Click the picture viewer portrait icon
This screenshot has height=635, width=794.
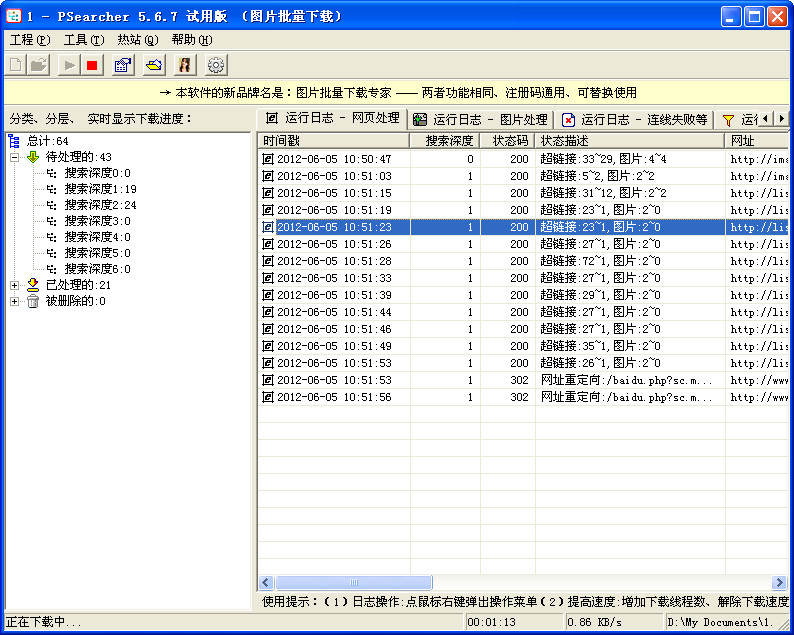pyautogui.click(x=185, y=65)
